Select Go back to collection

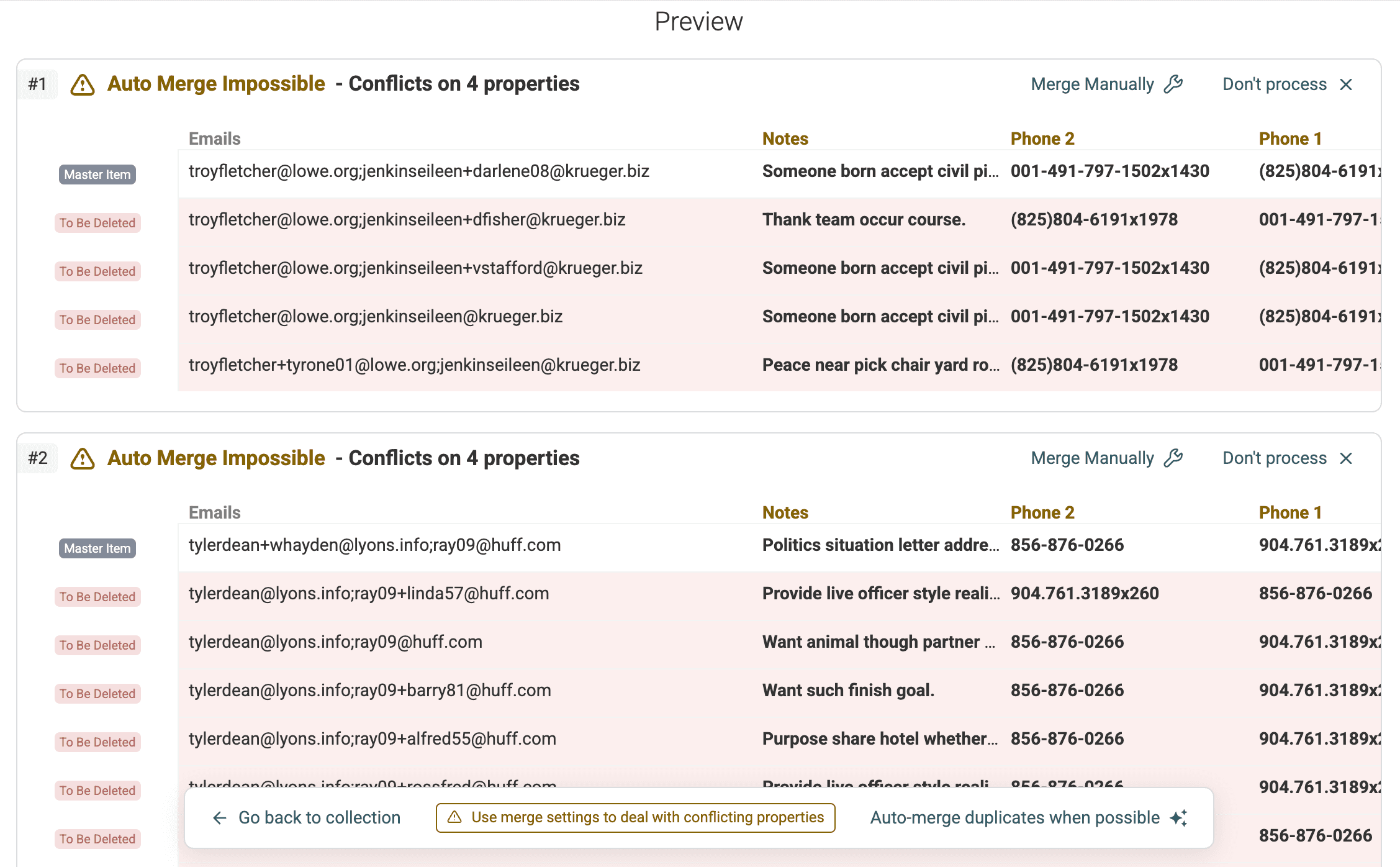pyautogui.click(x=319, y=818)
